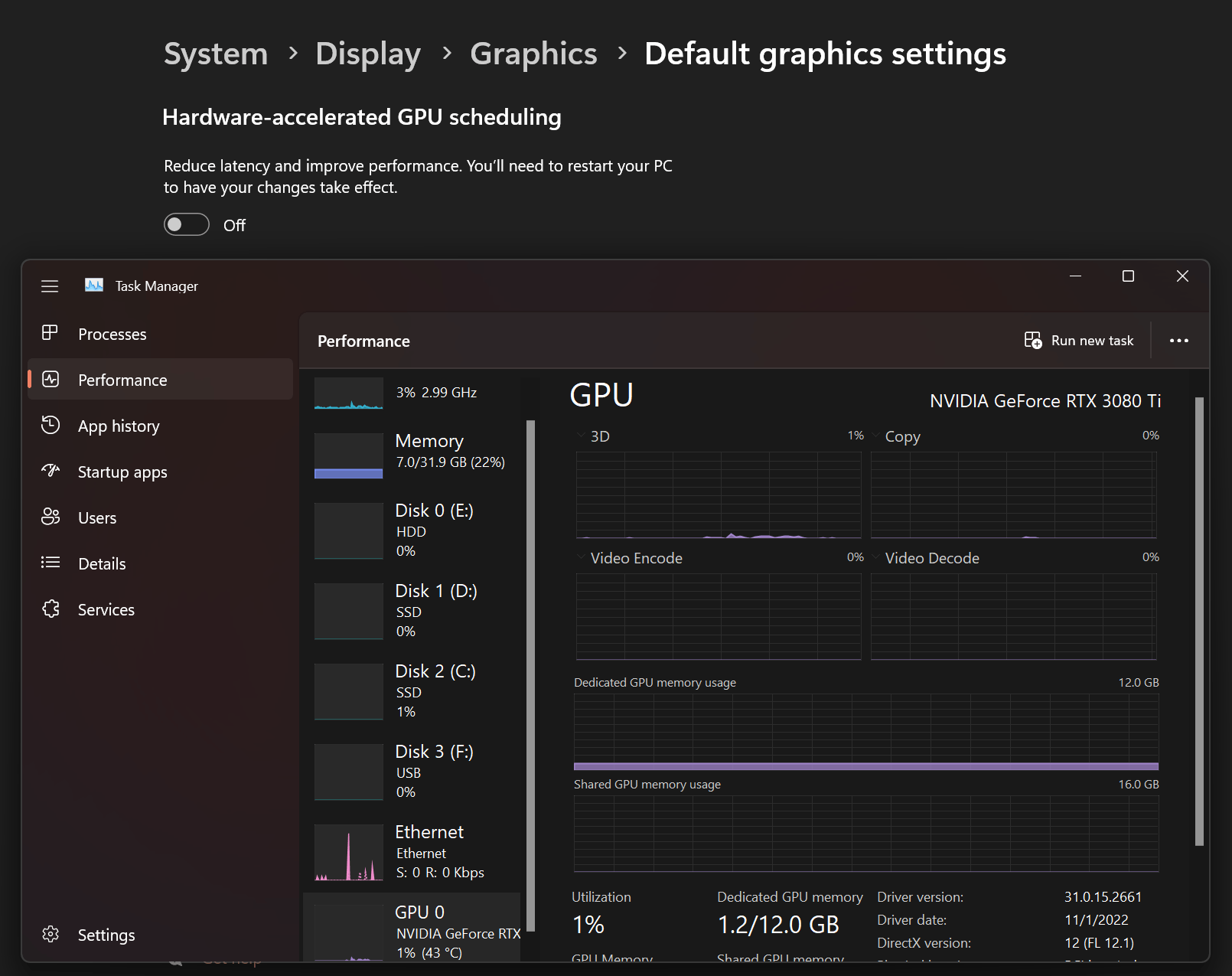Open System breadcrumb in Settings

[x=216, y=54]
